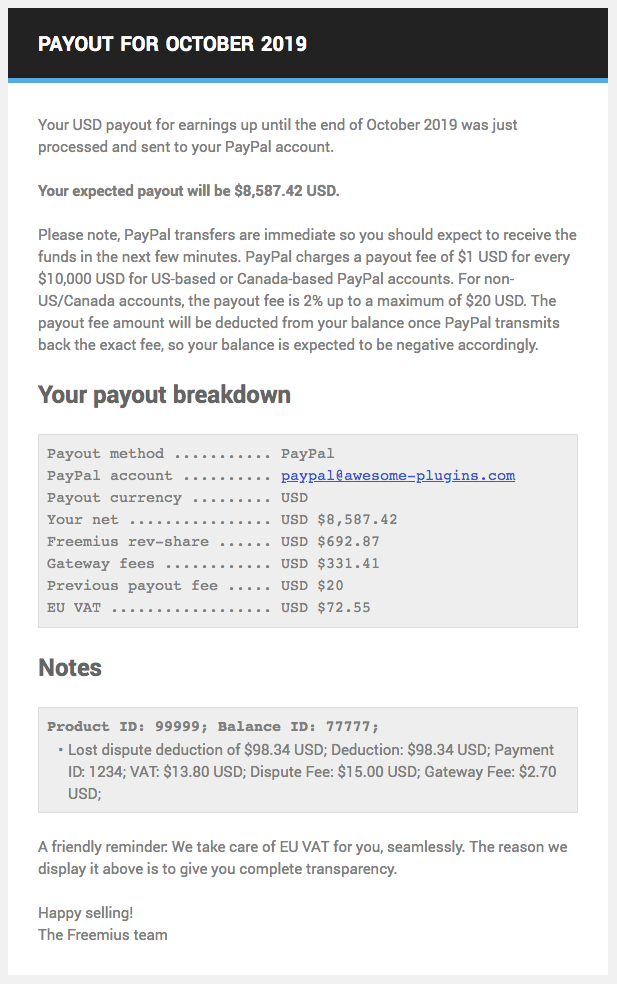The image size is (617, 984).
Task: Click the "Product ID: 99999; Balance ID: 77777" line
Action: pyautogui.click(x=213, y=727)
